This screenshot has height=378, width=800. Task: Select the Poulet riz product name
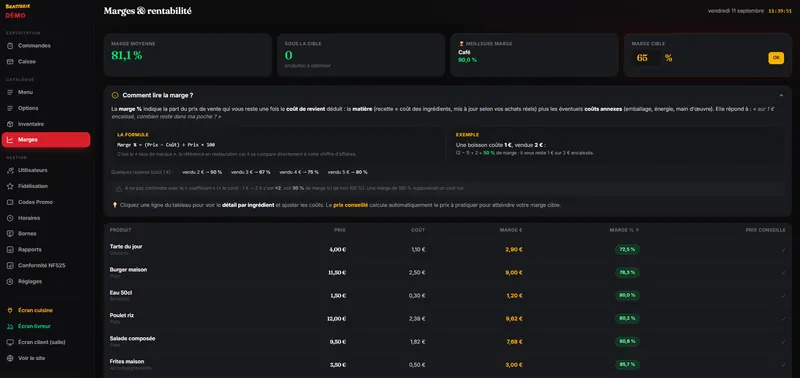pos(122,315)
